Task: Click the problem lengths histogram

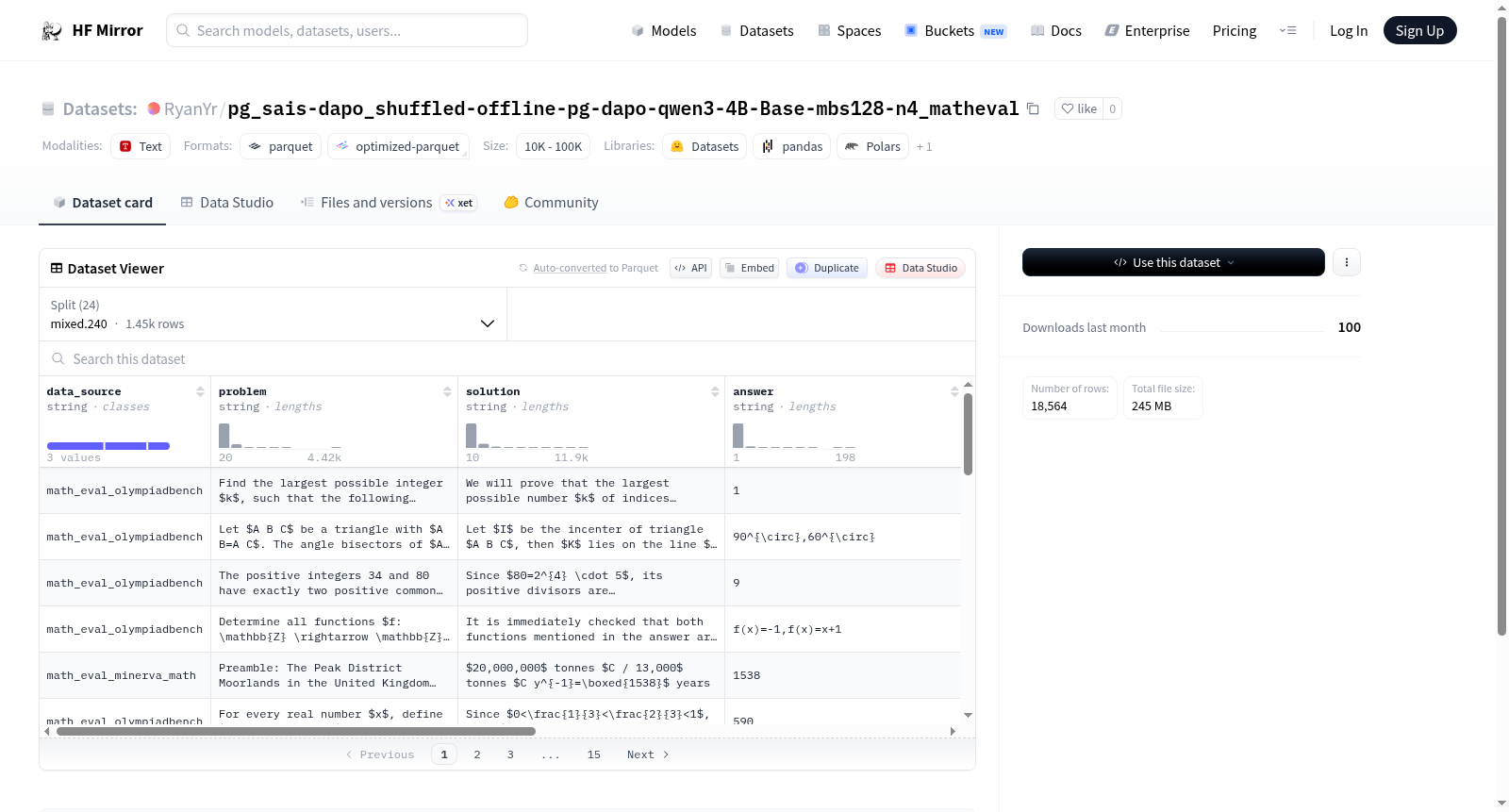Action: click(x=280, y=435)
